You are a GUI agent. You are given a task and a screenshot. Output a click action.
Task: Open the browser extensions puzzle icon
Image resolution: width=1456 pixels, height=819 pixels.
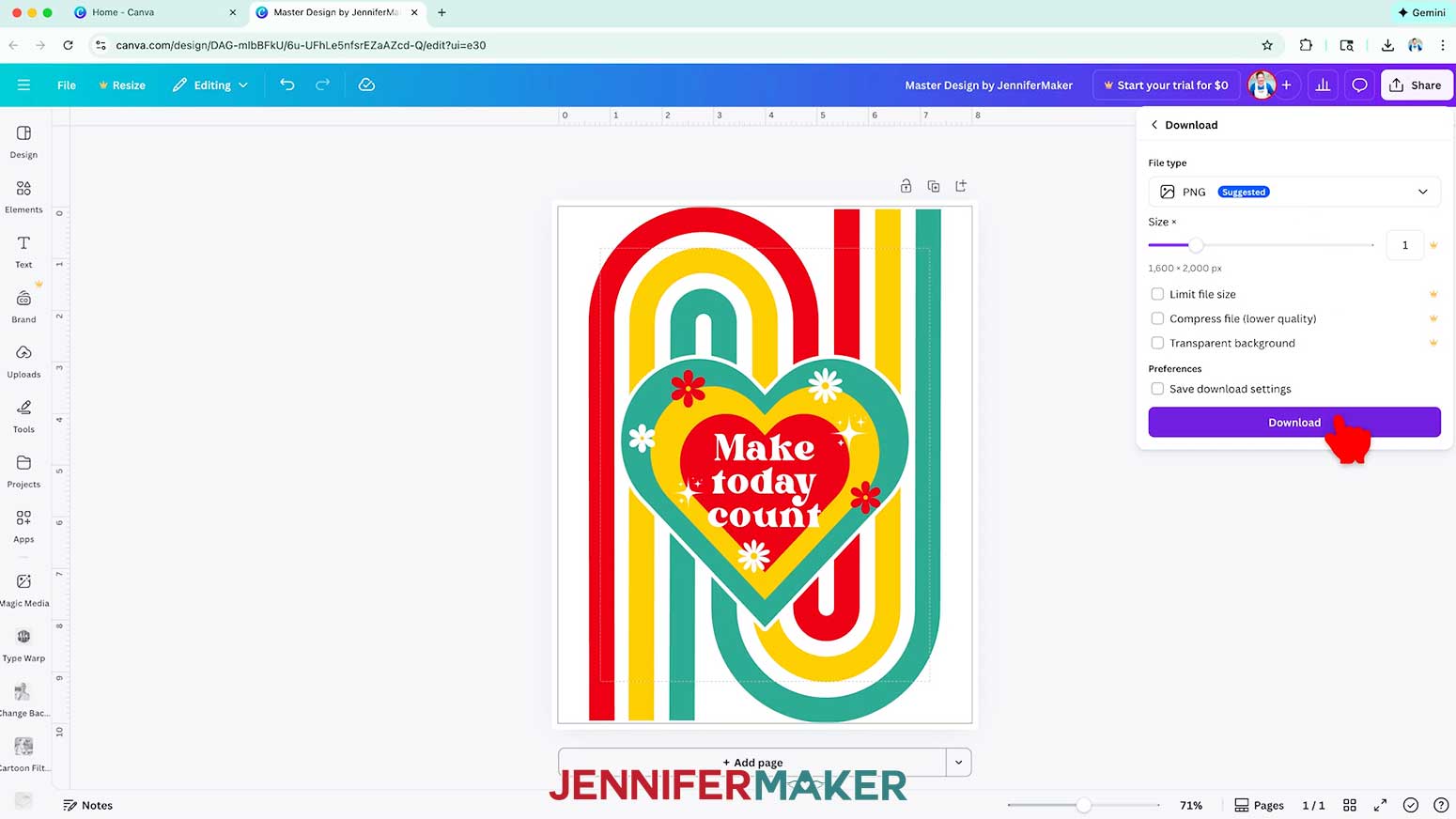(1306, 45)
